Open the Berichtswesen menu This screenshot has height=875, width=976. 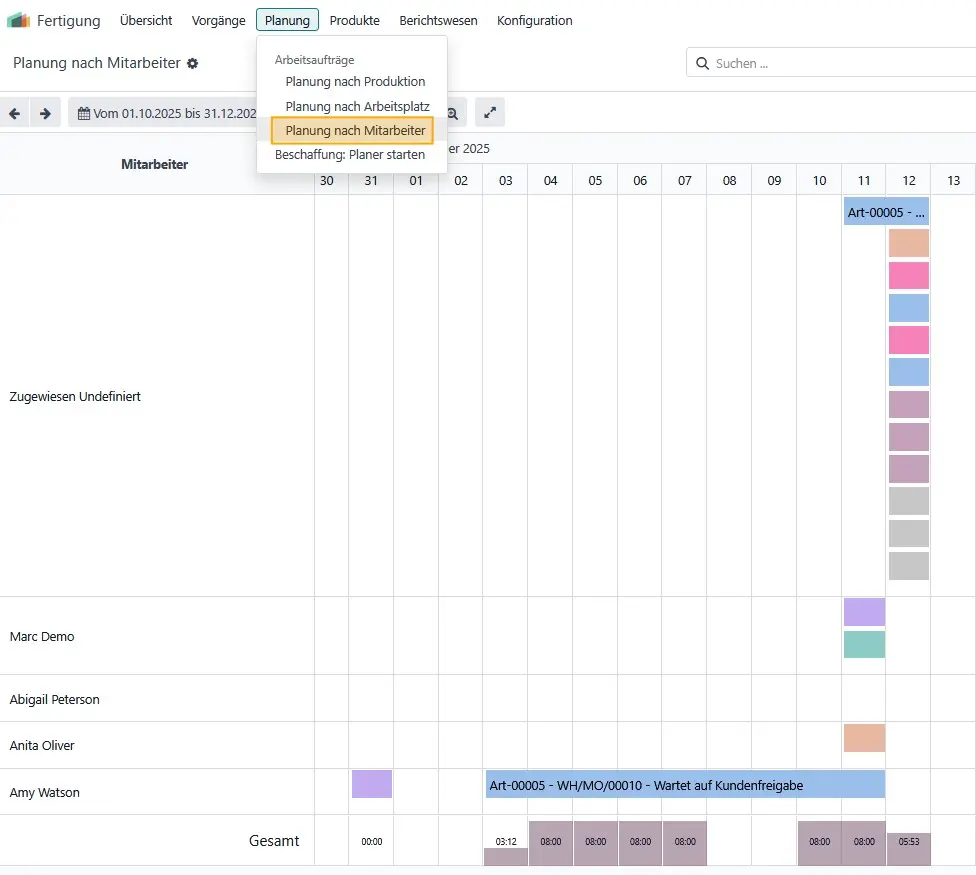[438, 20]
